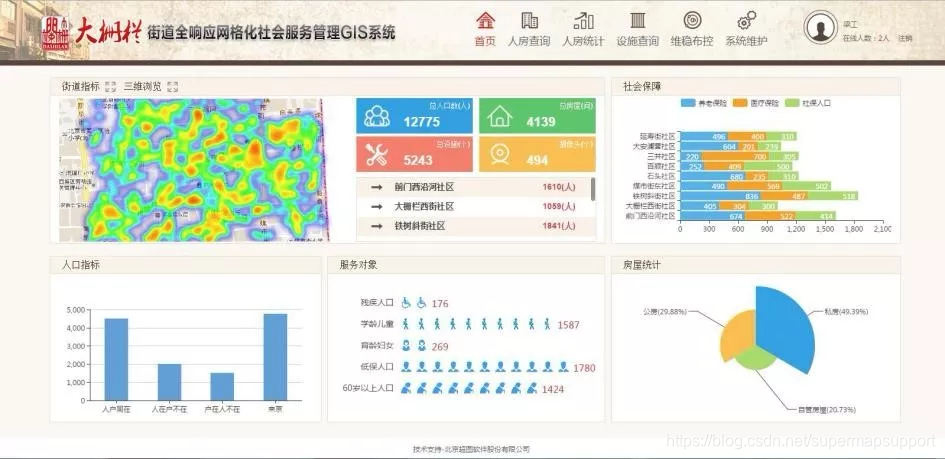Click the 私房(49.39%) pie label

click(846, 311)
